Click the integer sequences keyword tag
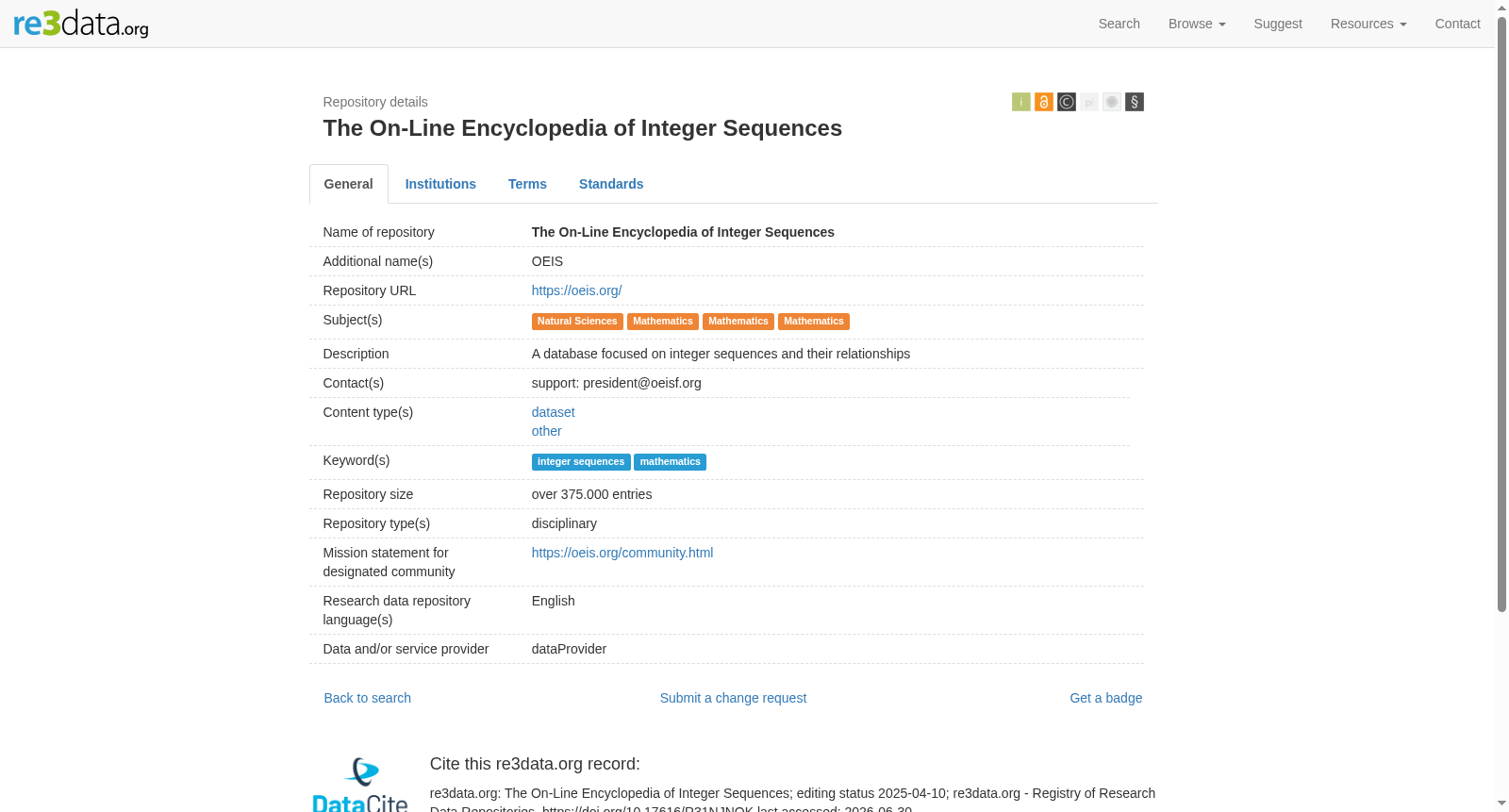Screen dimensions: 1509x812 pos(581,462)
